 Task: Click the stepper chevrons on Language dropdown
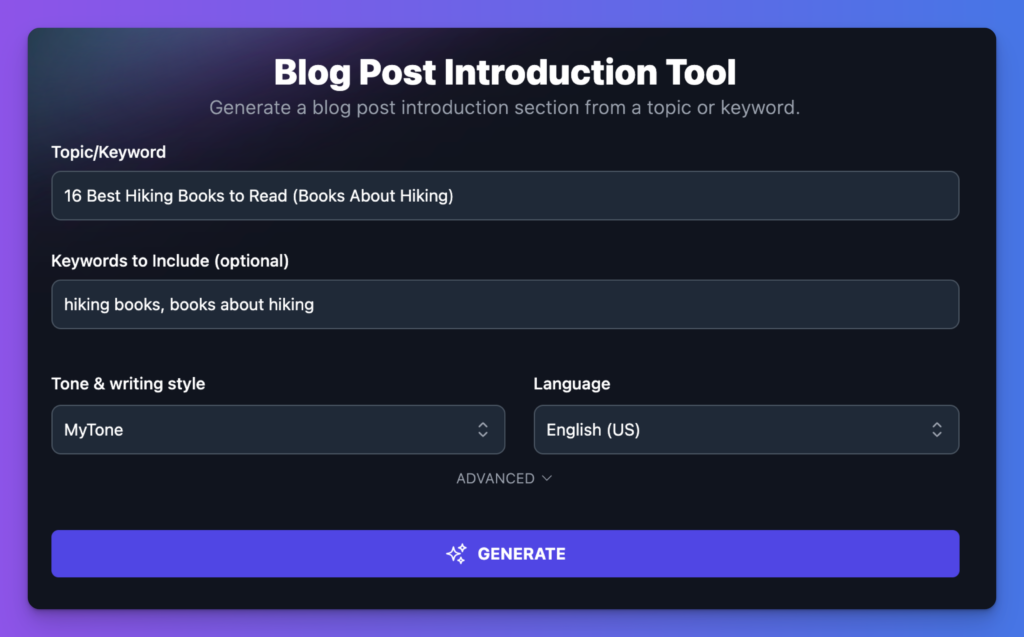point(937,429)
